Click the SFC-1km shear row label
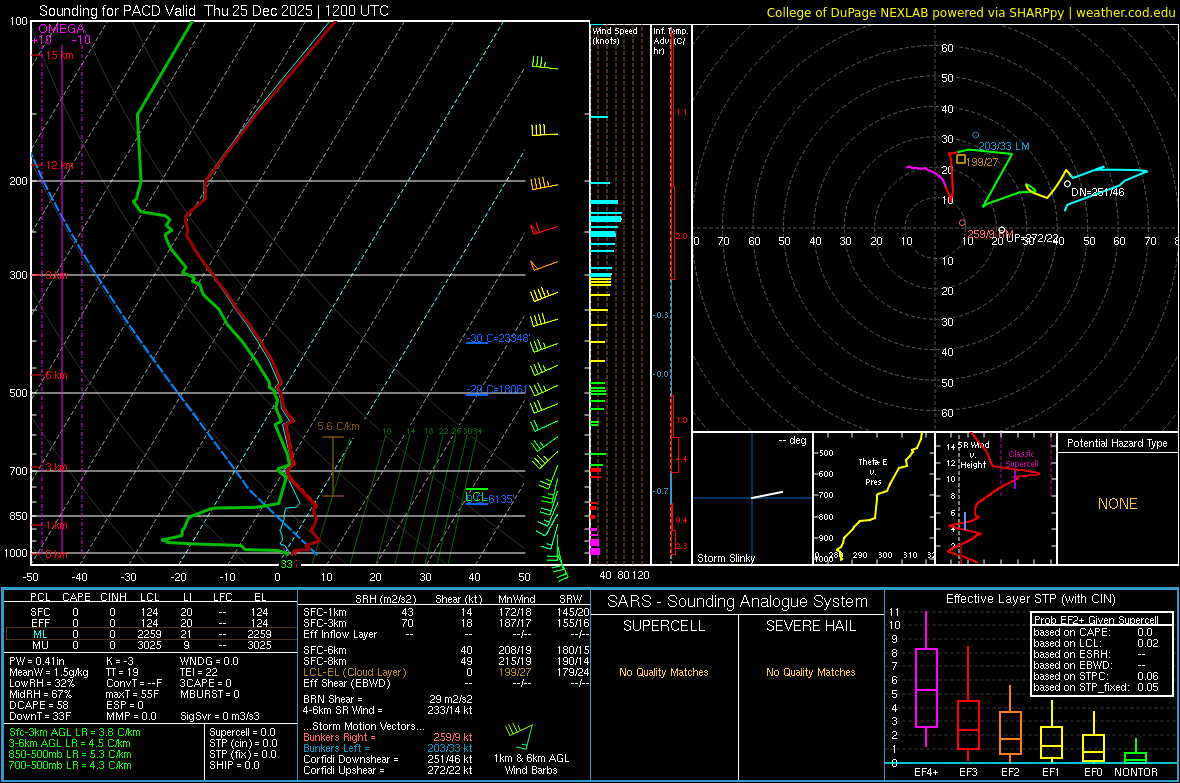Image resolution: width=1180 pixels, height=783 pixels. pos(324,612)
